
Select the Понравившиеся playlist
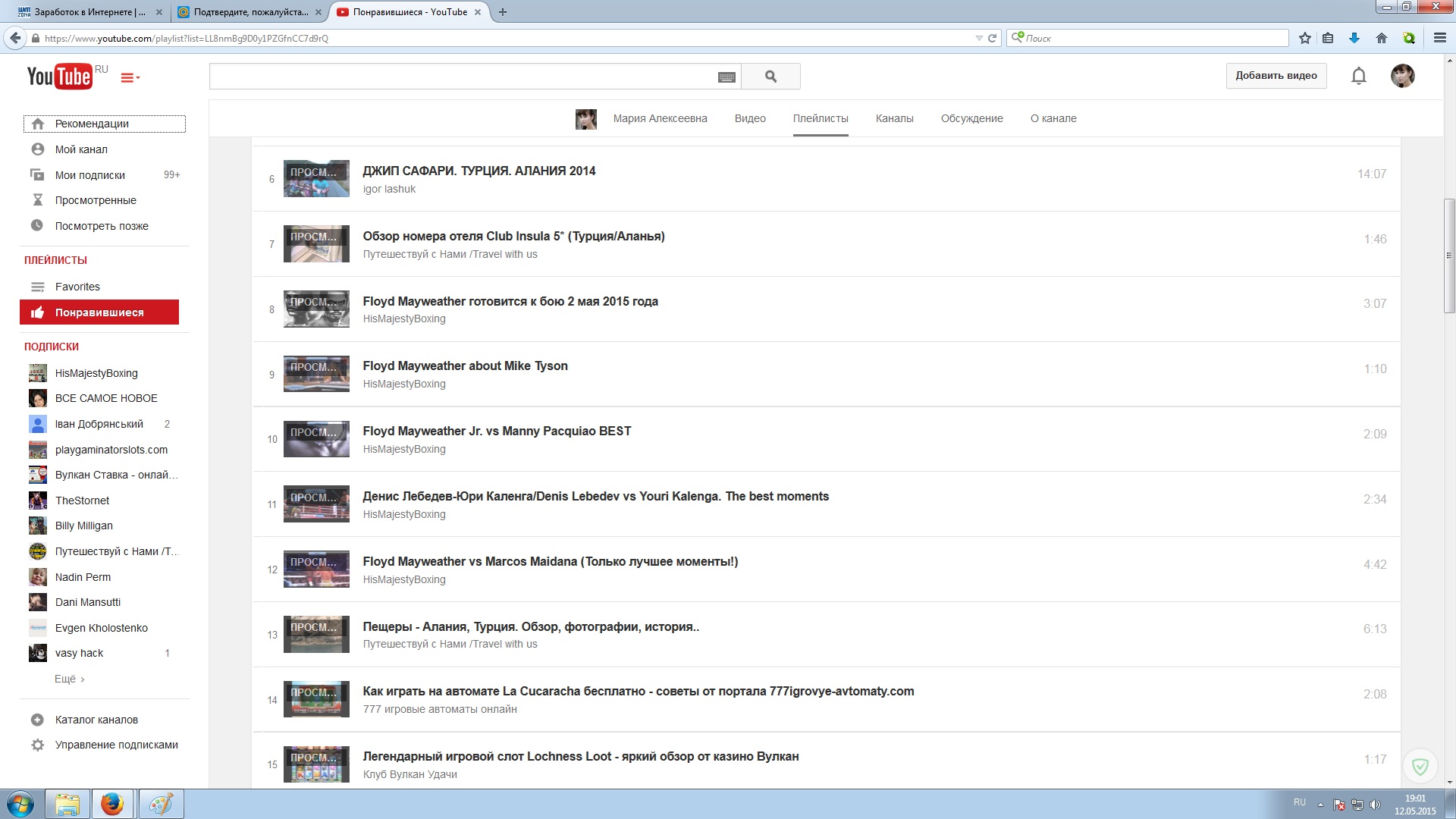(x=99, y=312)
